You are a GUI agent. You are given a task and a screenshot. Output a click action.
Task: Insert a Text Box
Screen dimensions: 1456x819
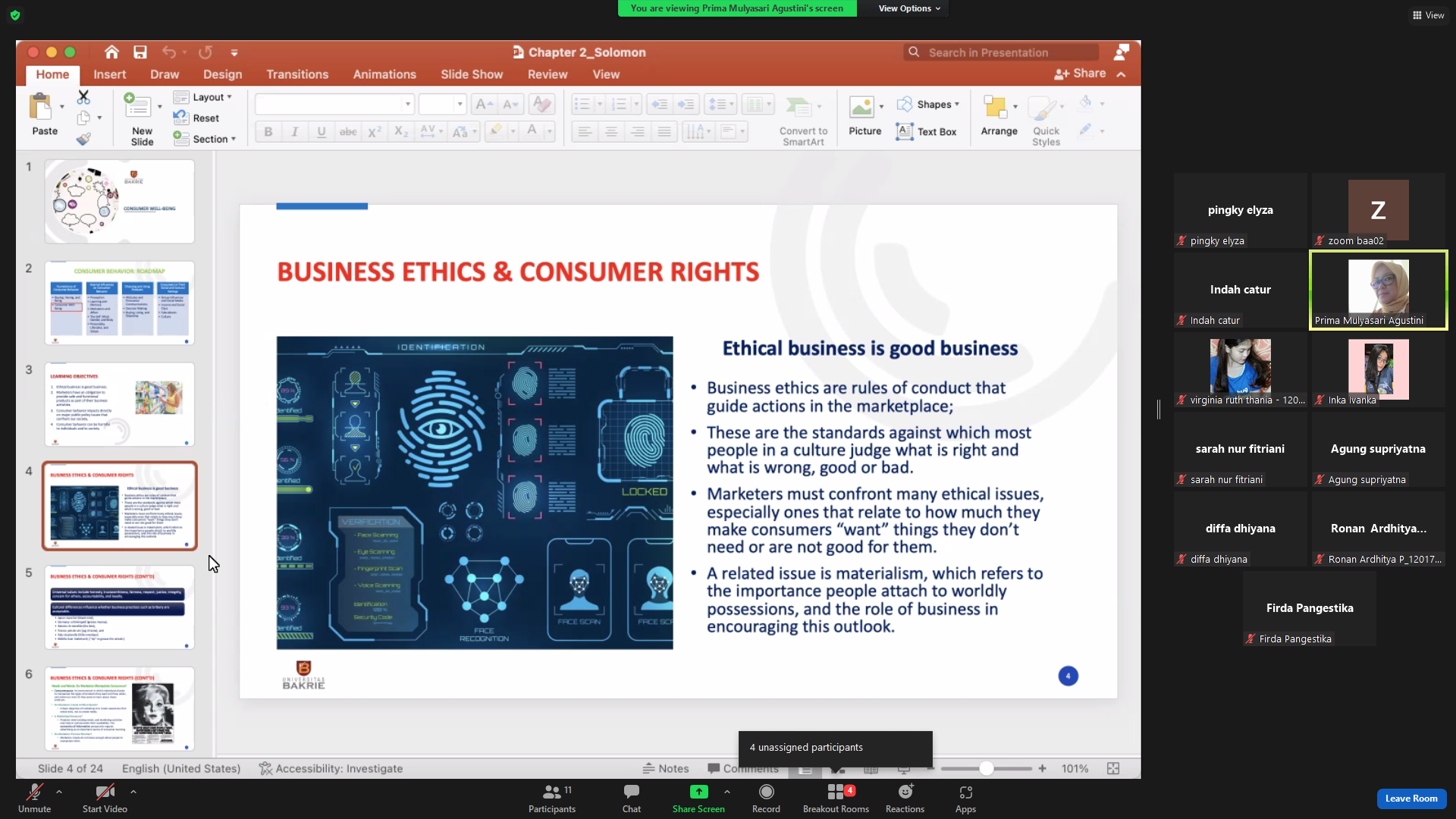click(926, 131)
